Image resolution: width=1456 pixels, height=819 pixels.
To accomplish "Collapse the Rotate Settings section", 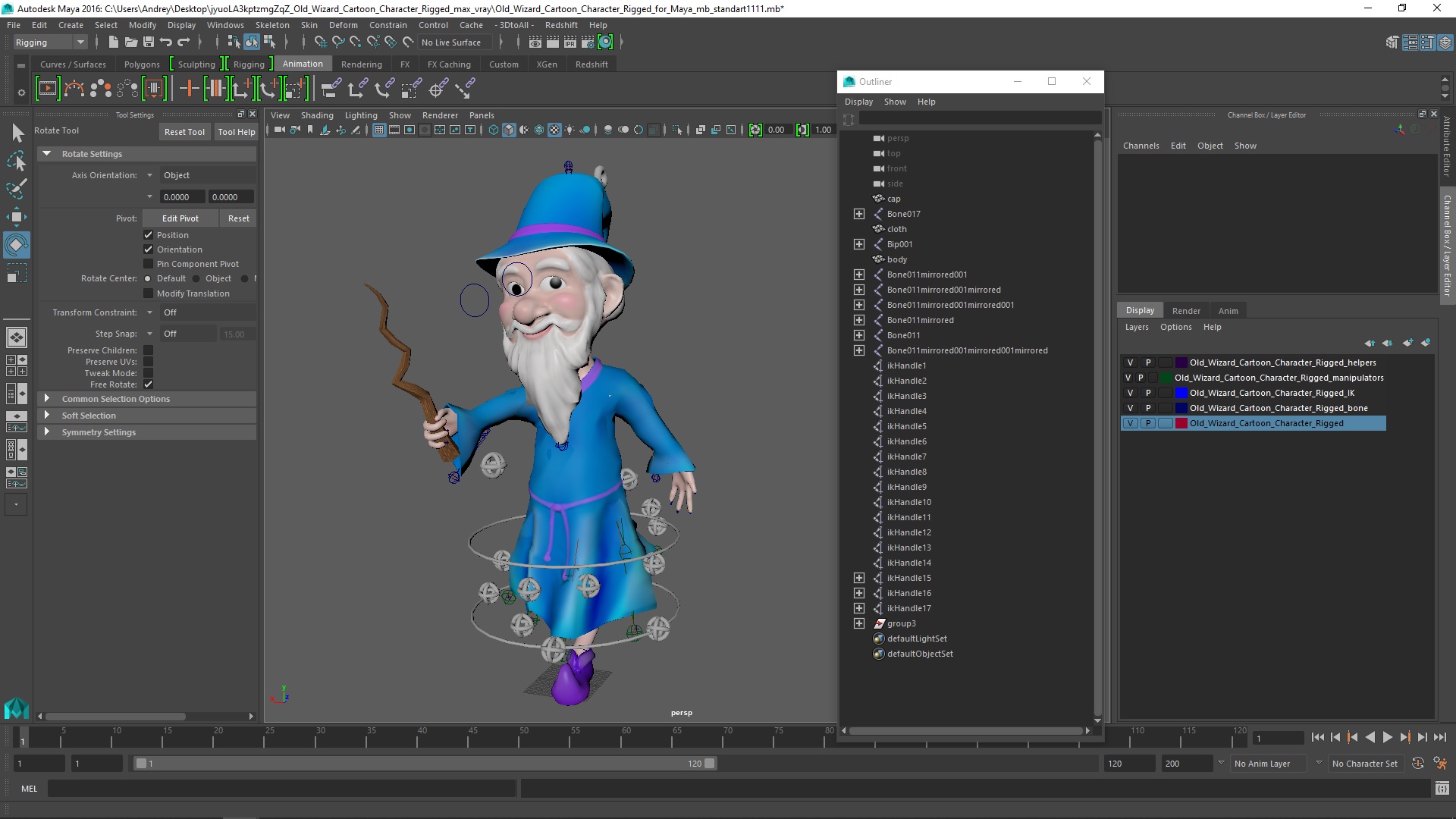I will coord(47,154).
